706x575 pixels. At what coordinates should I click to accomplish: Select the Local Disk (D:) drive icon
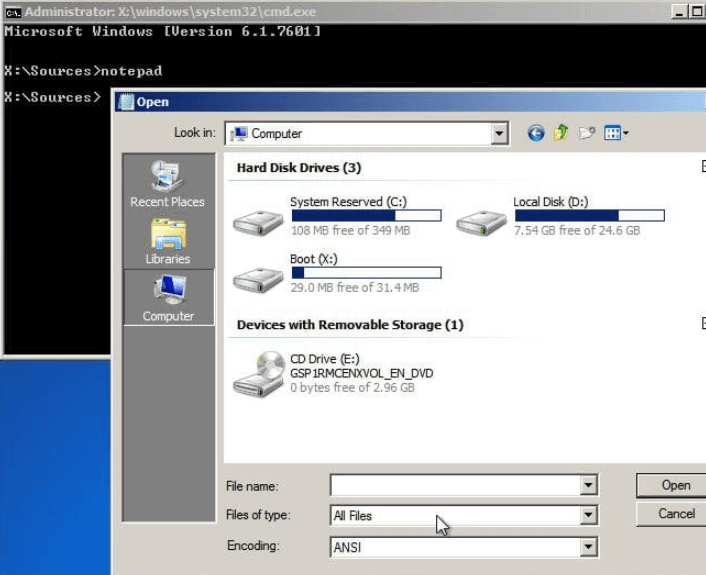pyautogui.click(x=481, y=222)
